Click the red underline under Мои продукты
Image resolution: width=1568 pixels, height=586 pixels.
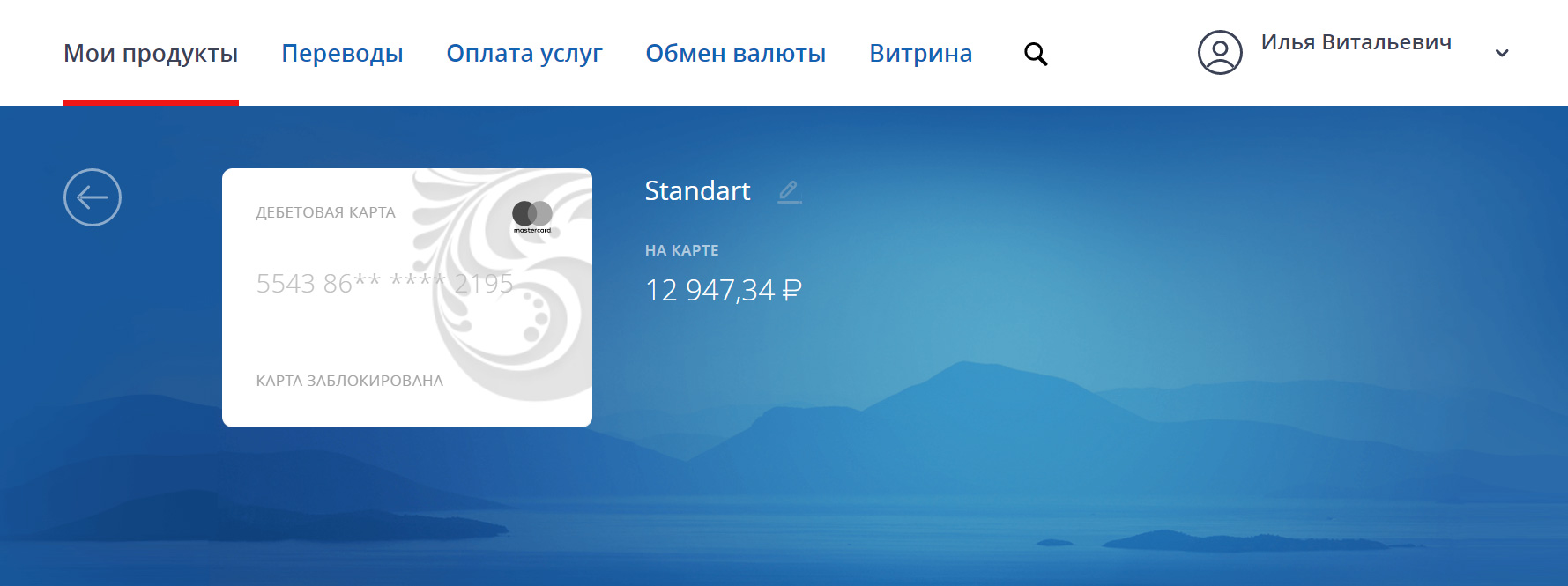[151, 102]
